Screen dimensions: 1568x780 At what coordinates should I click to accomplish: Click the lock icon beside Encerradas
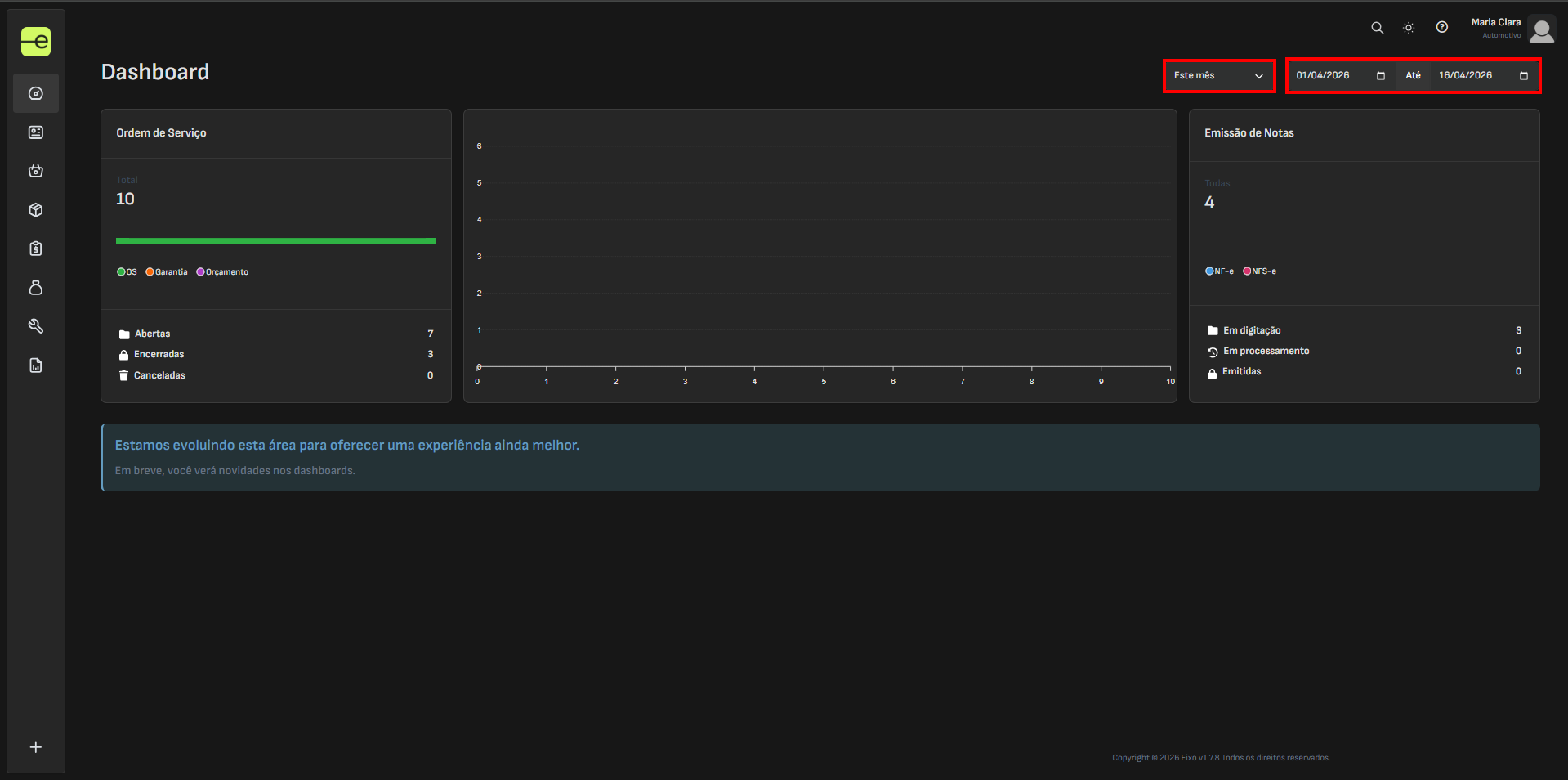[123, 355]
